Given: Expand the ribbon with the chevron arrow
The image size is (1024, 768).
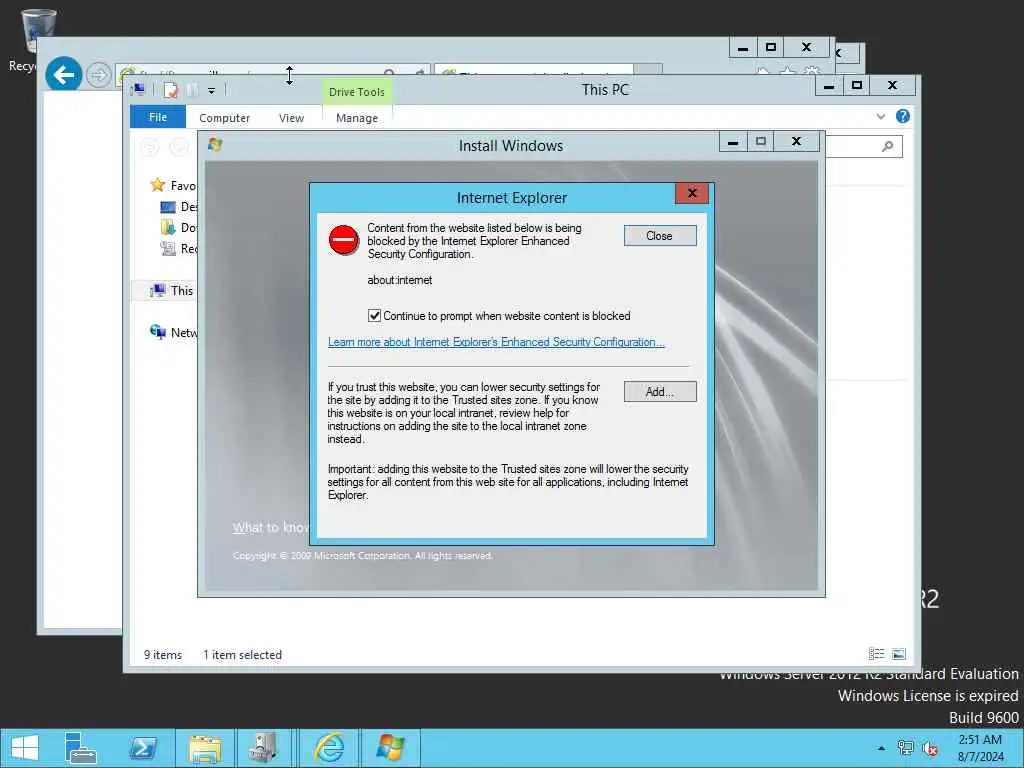Looking at the screenshot, I should coord(880,116).
